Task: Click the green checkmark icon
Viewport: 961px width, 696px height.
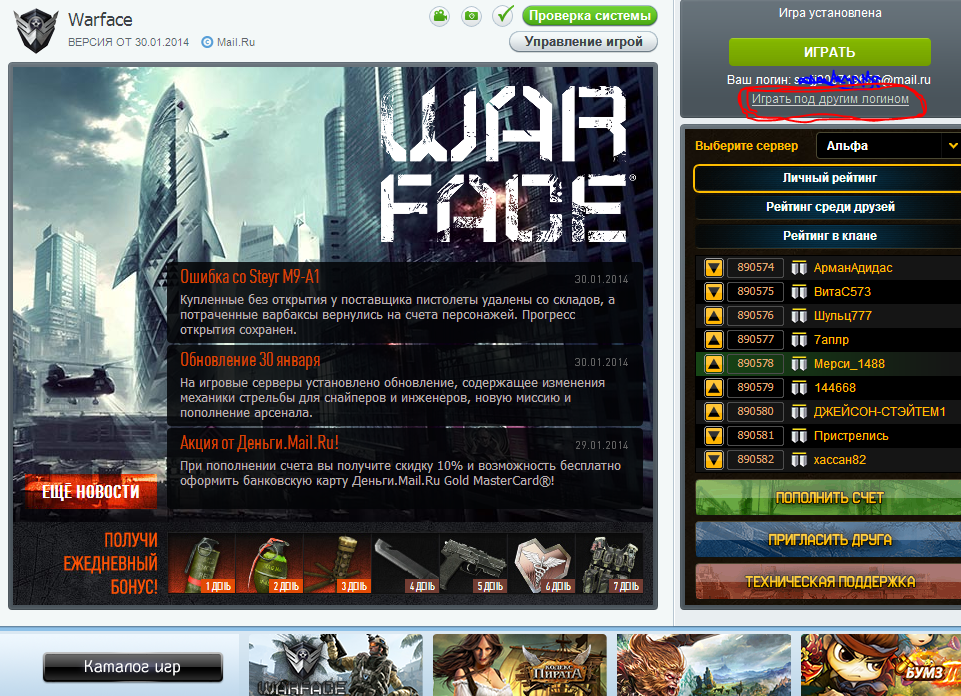Action: pyautogui.click(x=503, y=16)
